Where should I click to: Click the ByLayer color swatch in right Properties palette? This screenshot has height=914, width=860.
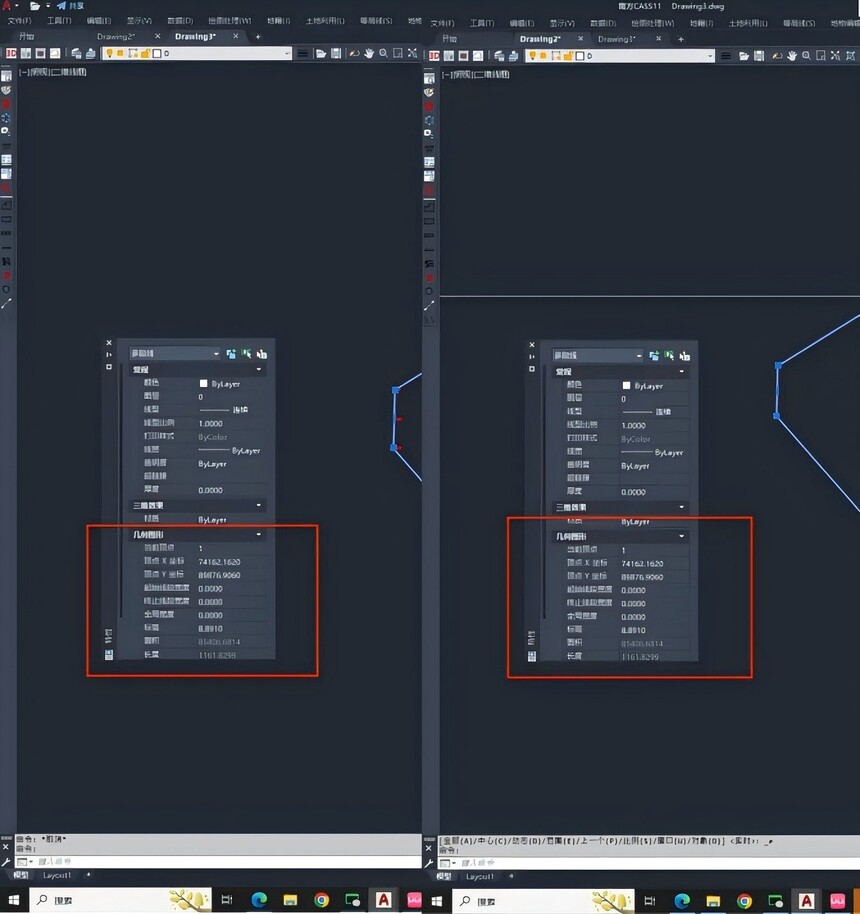pos(626,385)
